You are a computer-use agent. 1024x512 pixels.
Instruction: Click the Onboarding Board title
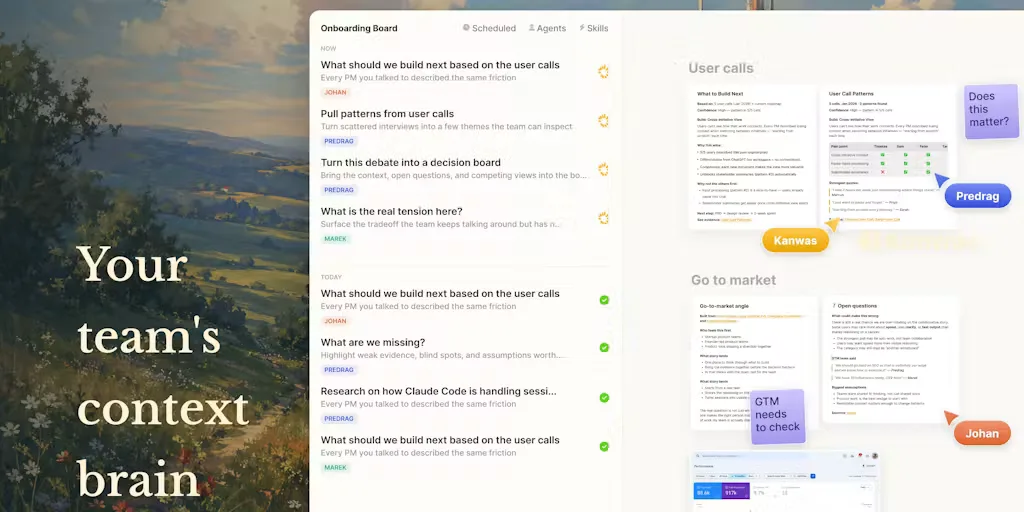point(359,28)
